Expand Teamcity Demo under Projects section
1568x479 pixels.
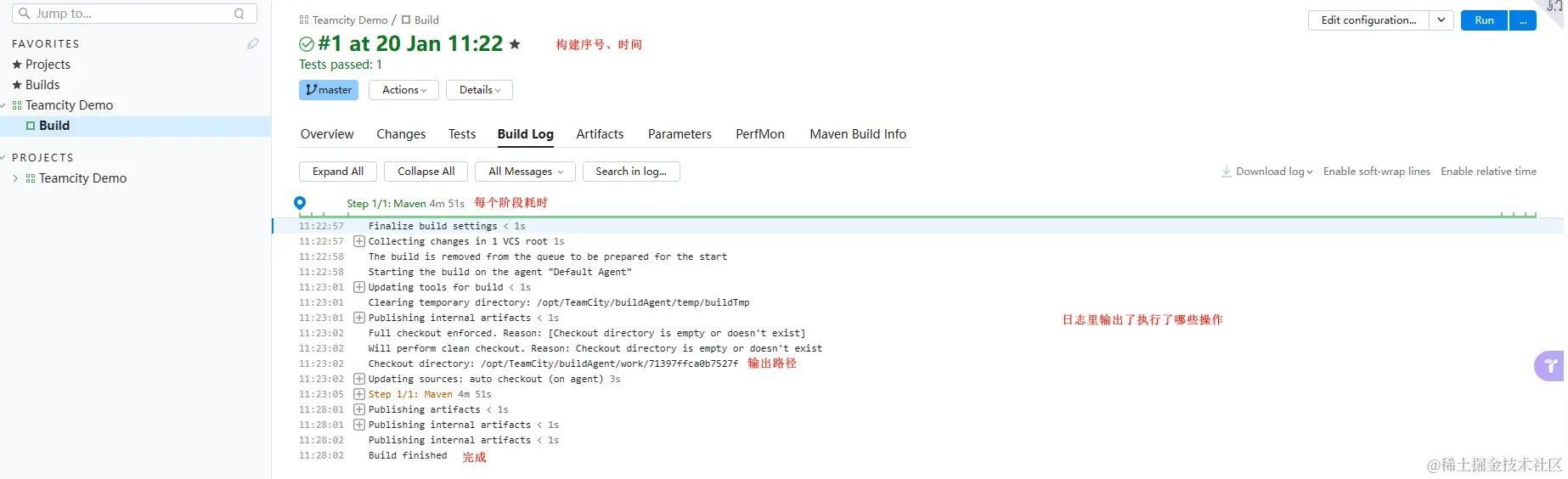(x=15, y=178)
